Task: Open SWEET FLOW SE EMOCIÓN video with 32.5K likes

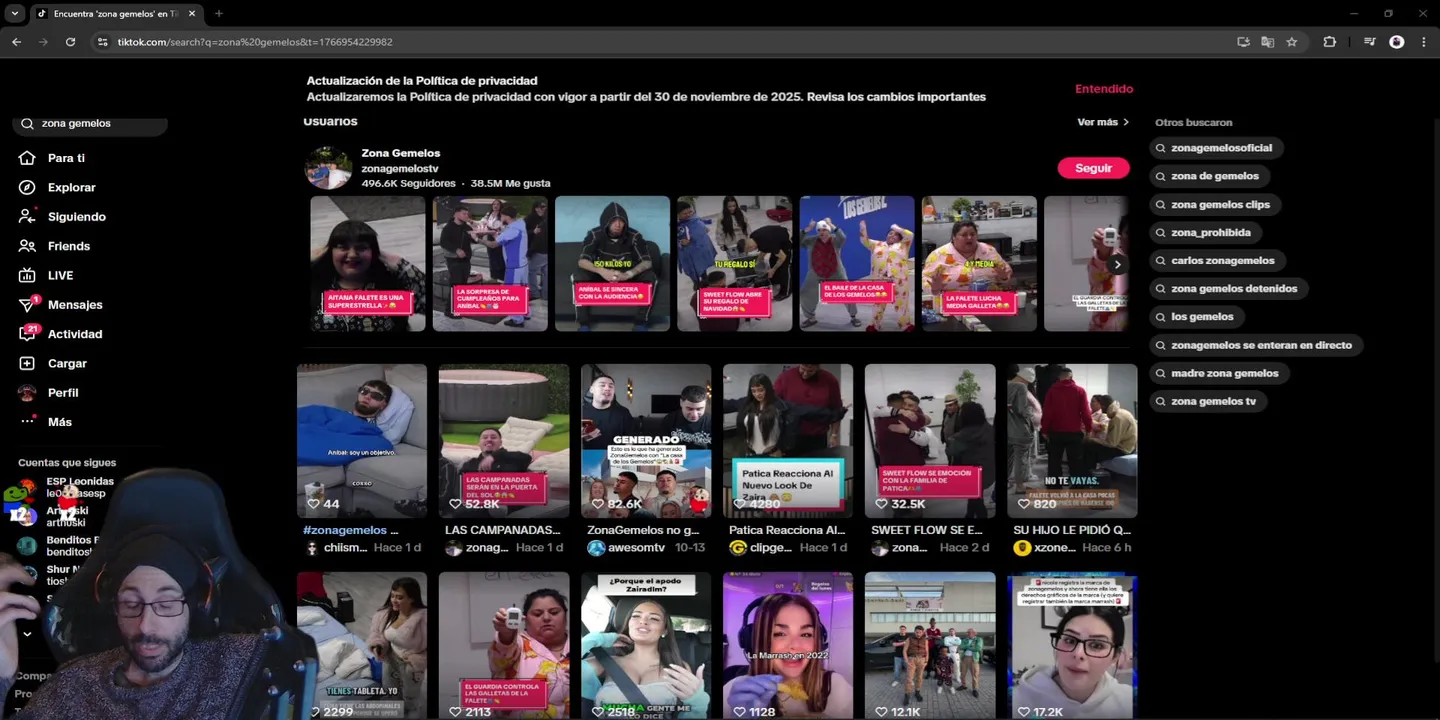Action: tap(930, 441)
